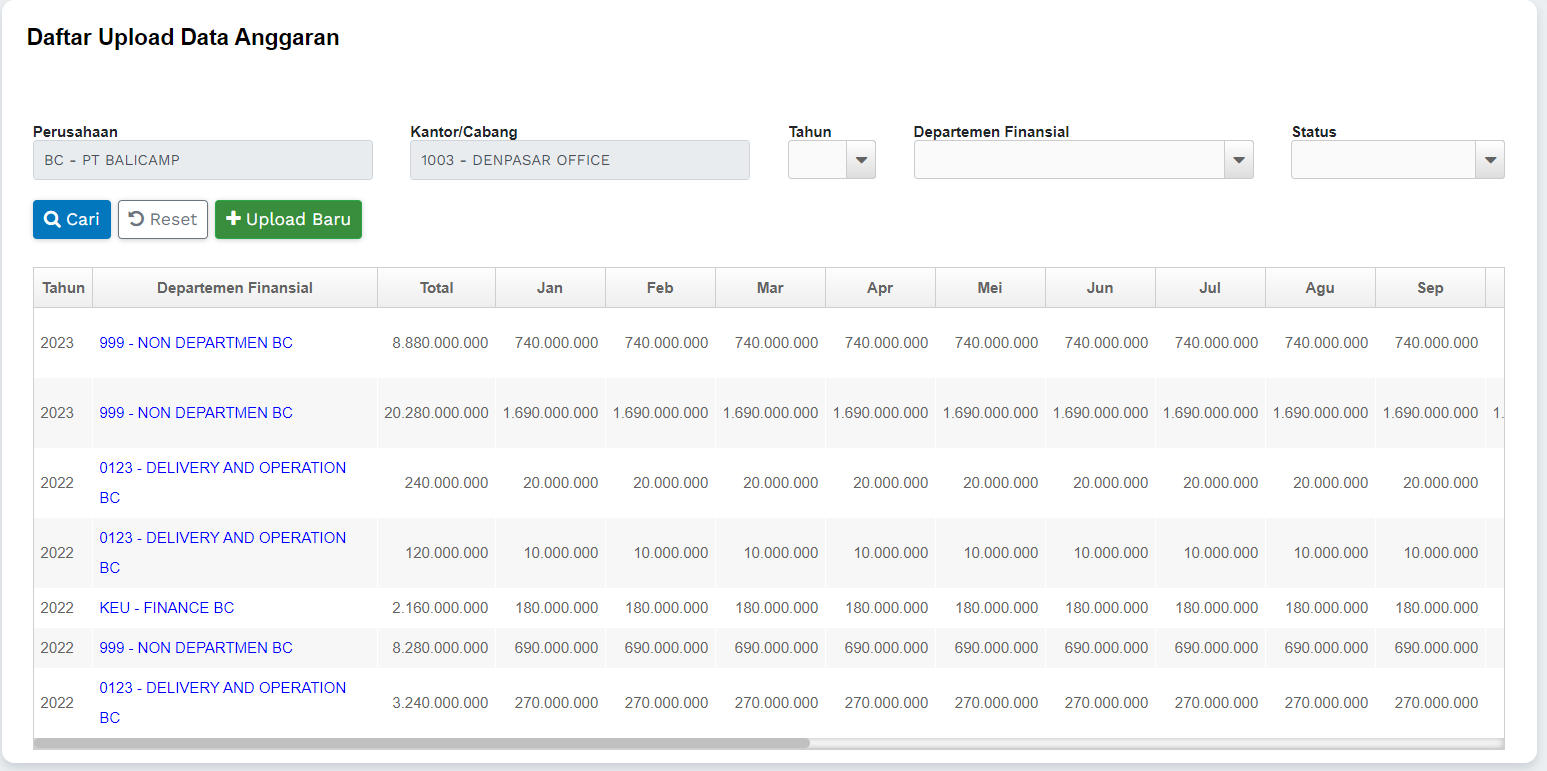Expand the Departemen Finansial filter dropdown
Image resolution: width=1547 pixels, height=771 pixels.
[x=1238, y=160]
